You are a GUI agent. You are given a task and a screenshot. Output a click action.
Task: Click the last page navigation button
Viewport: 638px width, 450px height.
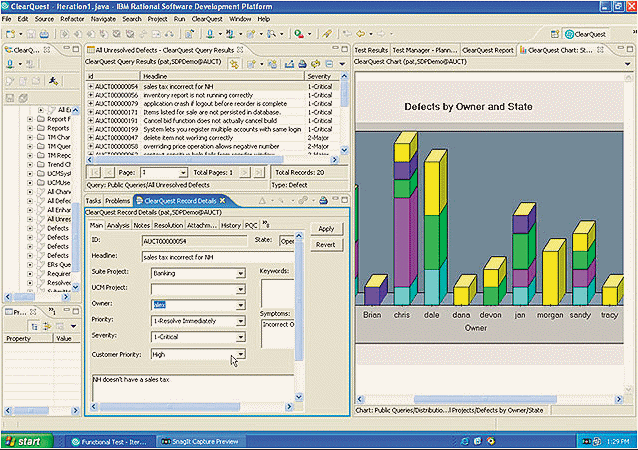click(258, 173)
